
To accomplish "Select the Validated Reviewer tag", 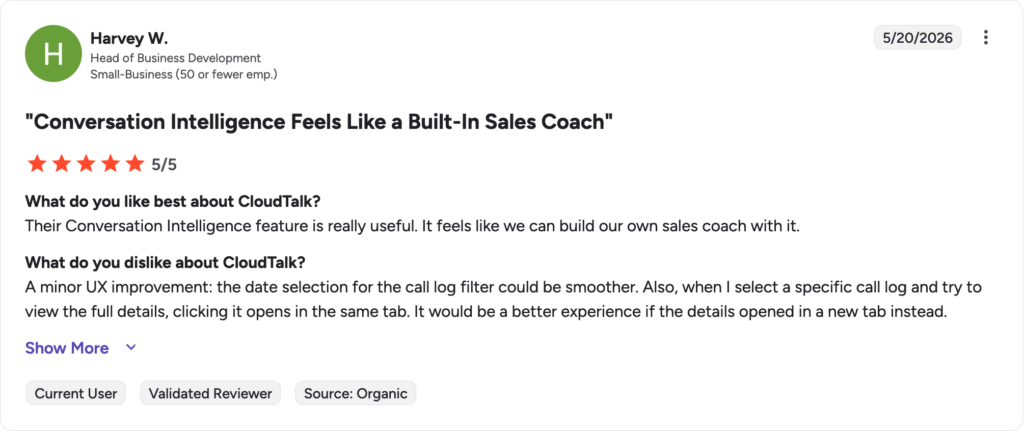I will [210, 393].
